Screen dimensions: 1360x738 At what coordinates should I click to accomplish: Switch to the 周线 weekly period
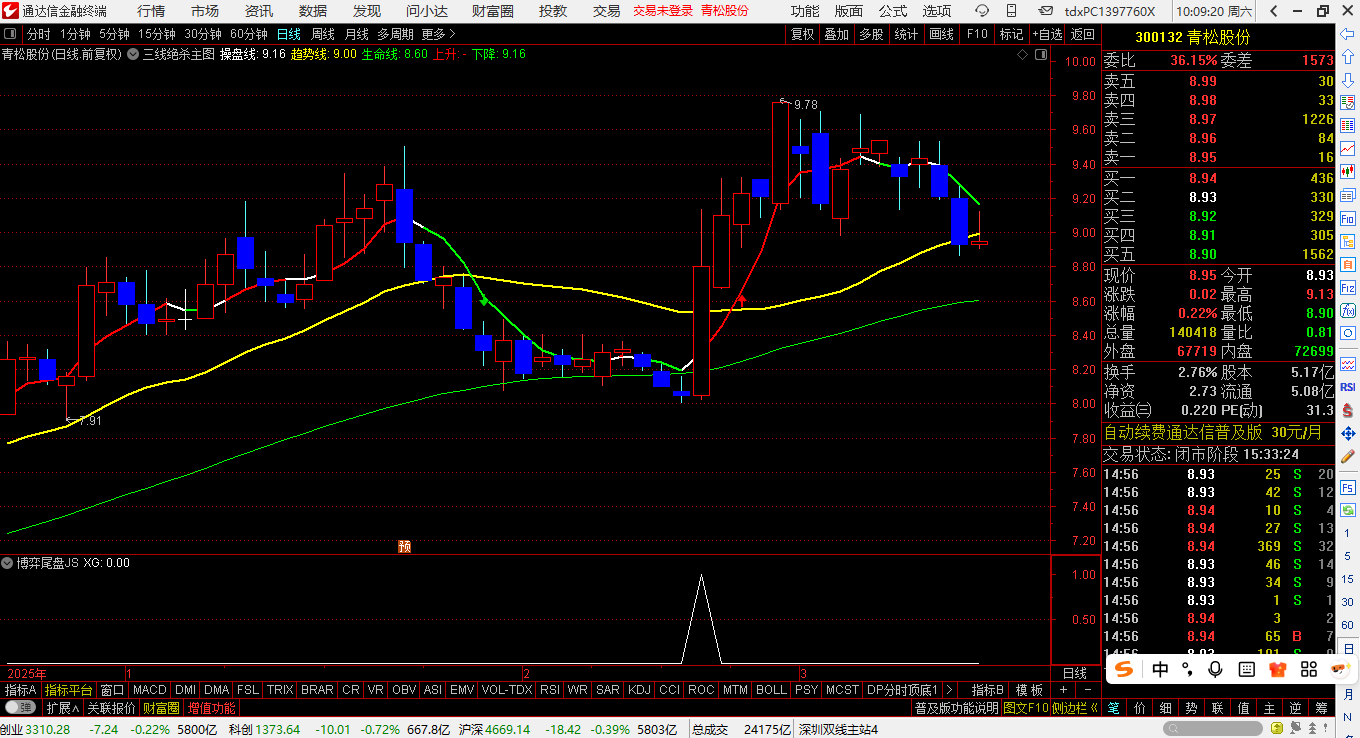coord(323,33)
